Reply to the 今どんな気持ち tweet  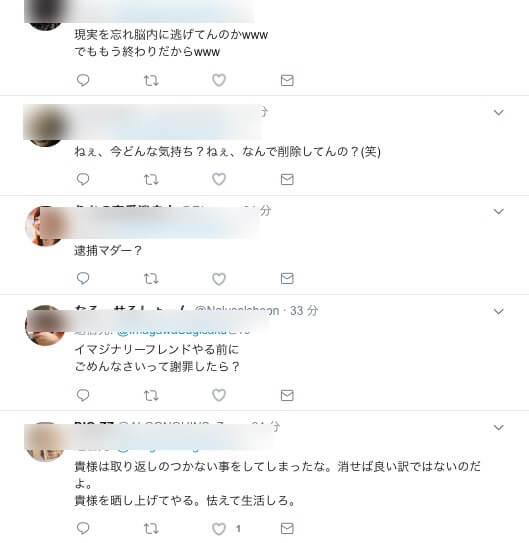pos(83,179)
